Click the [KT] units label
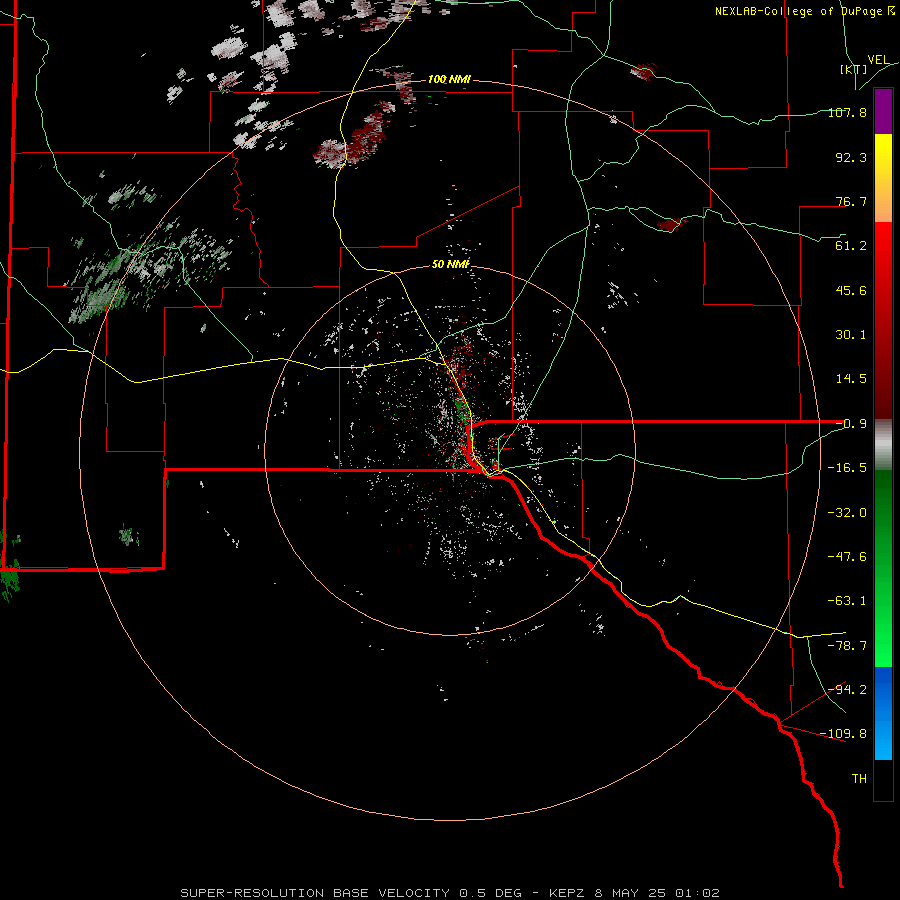 (x=854, y=69)
